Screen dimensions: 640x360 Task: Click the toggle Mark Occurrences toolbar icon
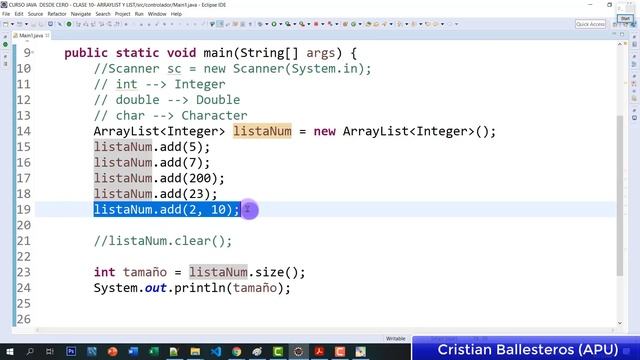coord(220,24)
